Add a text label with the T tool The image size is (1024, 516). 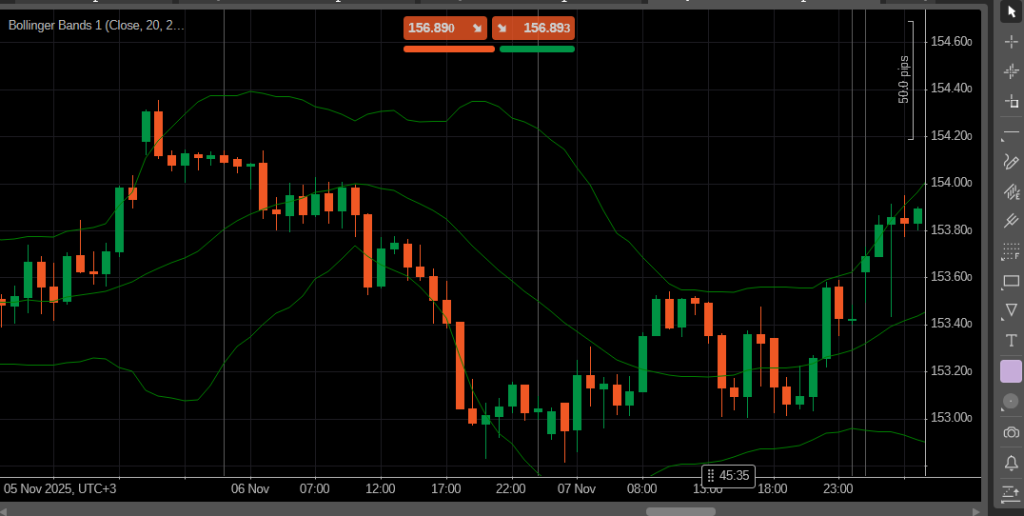click(x=1011, y=342)
